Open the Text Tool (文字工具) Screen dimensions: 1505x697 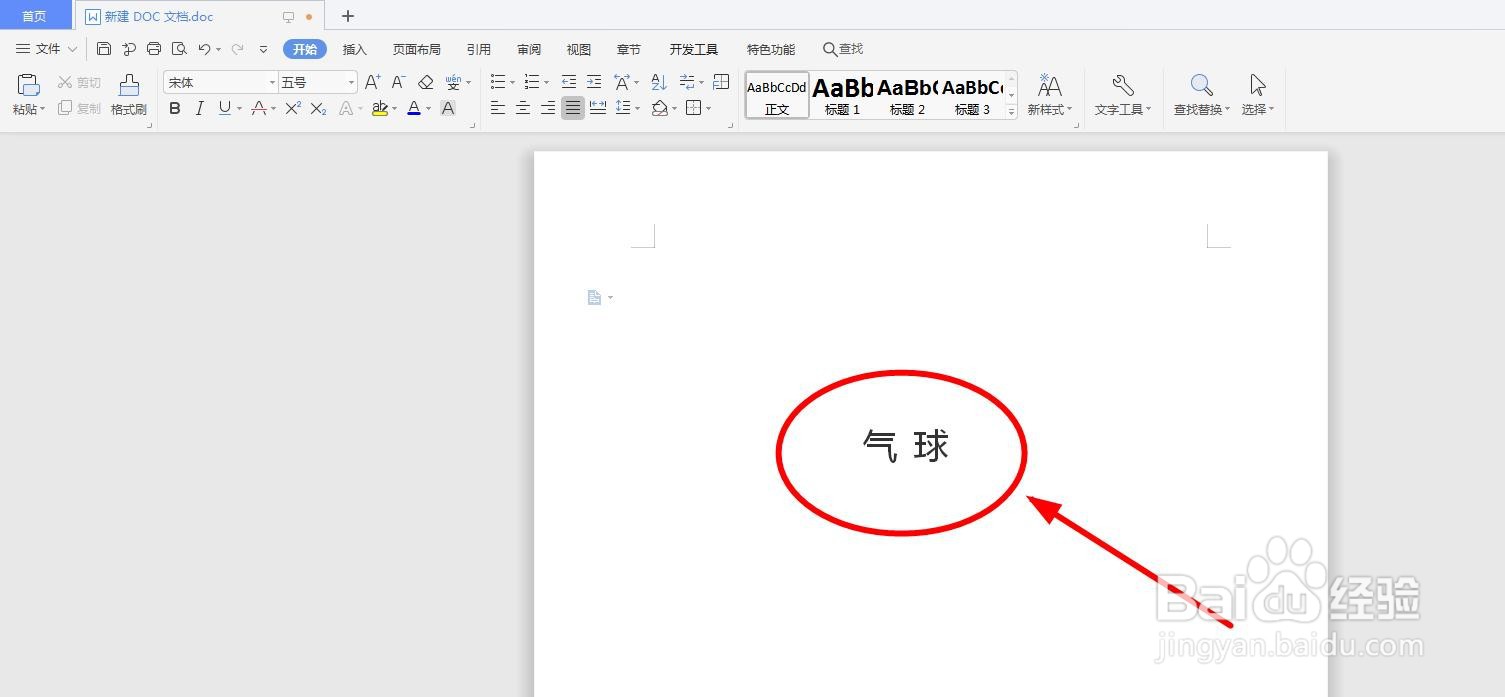coord(1122,95)
